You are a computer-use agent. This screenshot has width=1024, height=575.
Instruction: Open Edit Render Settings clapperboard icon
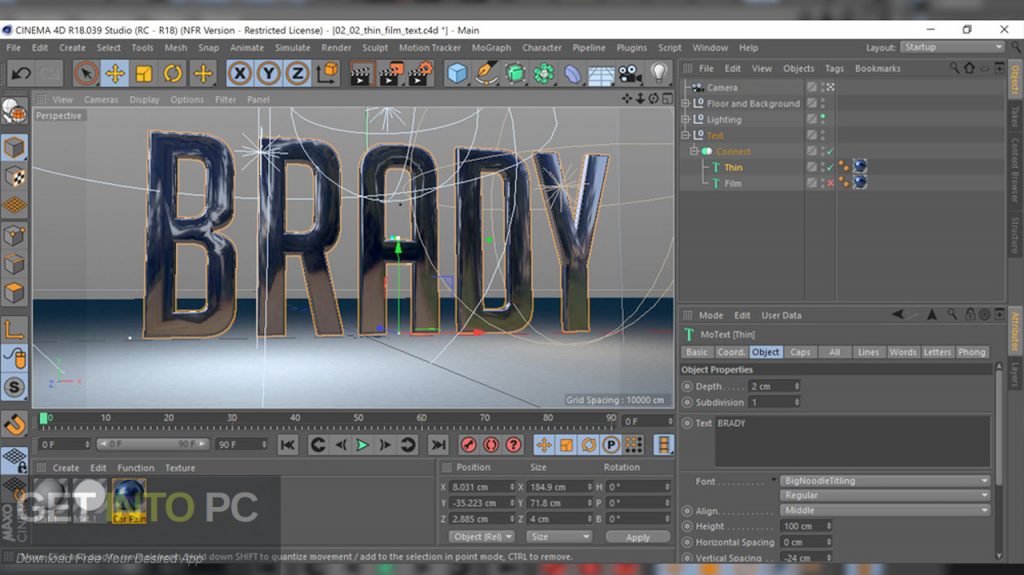(421, 73)
